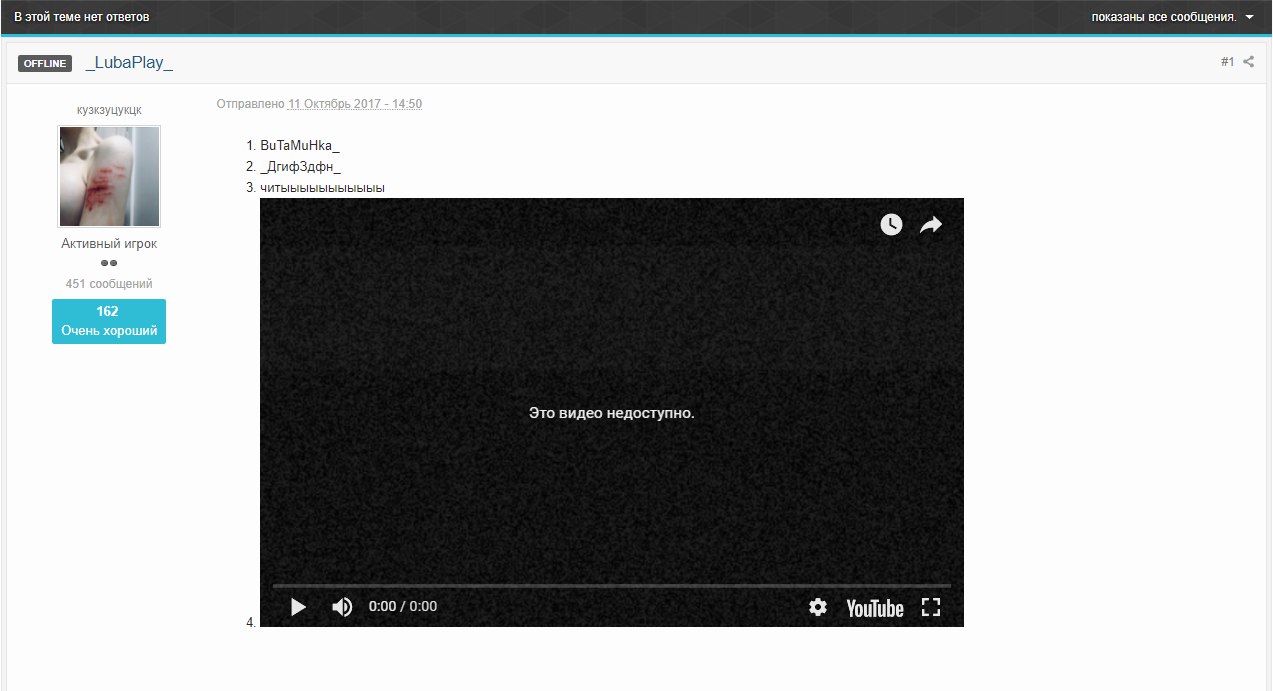Click the #1 post permalink
Image resolution: width=1273 pixels, height=691 pixels.
[x=1227, y=62]
